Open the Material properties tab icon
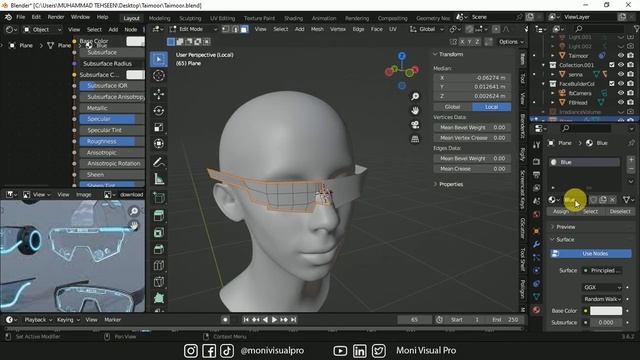This screenshot has height=360, width=640. [x=536, y=310]
